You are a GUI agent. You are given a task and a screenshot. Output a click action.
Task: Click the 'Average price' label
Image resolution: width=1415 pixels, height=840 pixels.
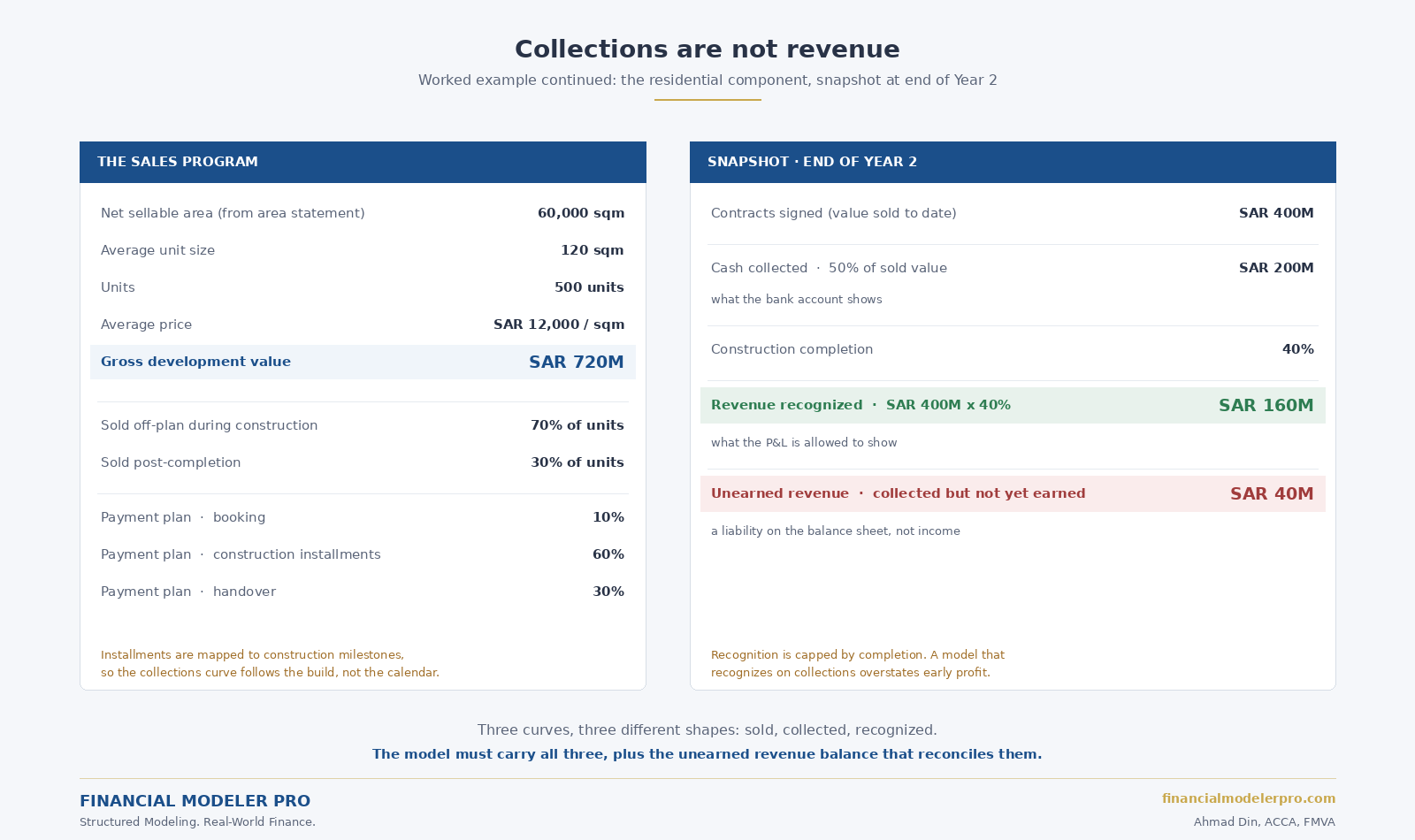tap(146, 325)
